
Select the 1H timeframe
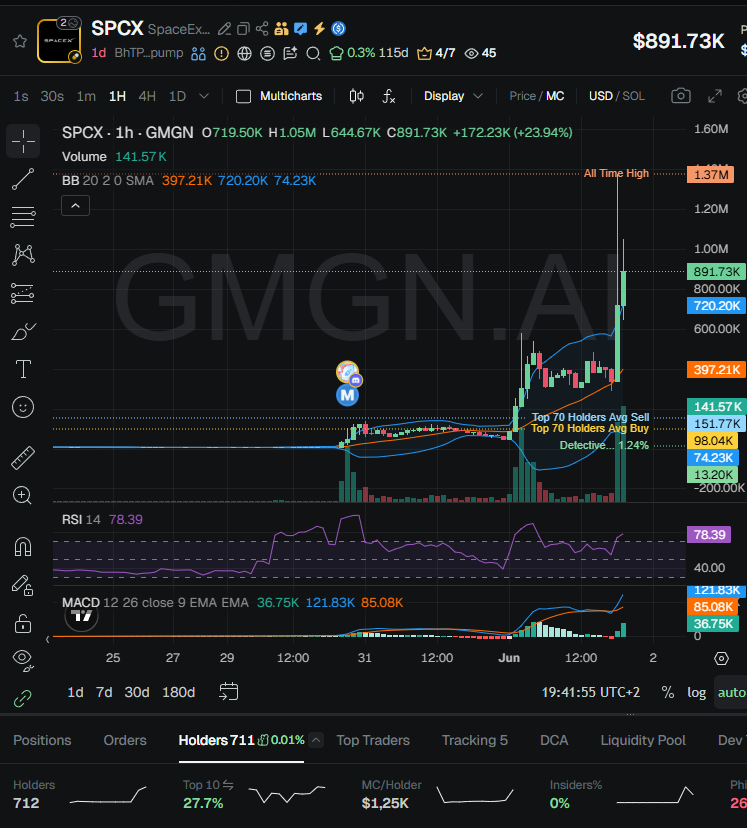pyautogui.click(x=117, y=96)
